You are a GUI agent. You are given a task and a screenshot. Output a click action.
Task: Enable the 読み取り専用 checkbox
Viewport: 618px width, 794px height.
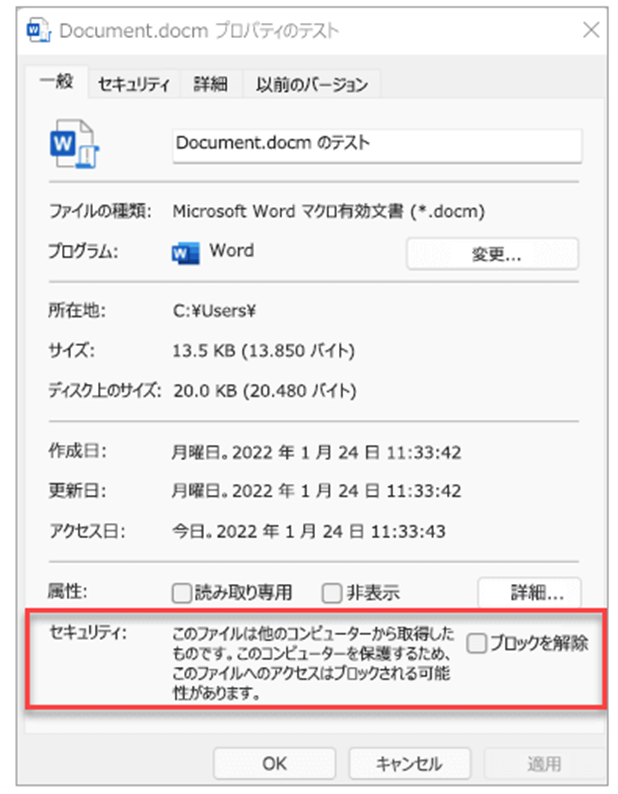(181, 593)
